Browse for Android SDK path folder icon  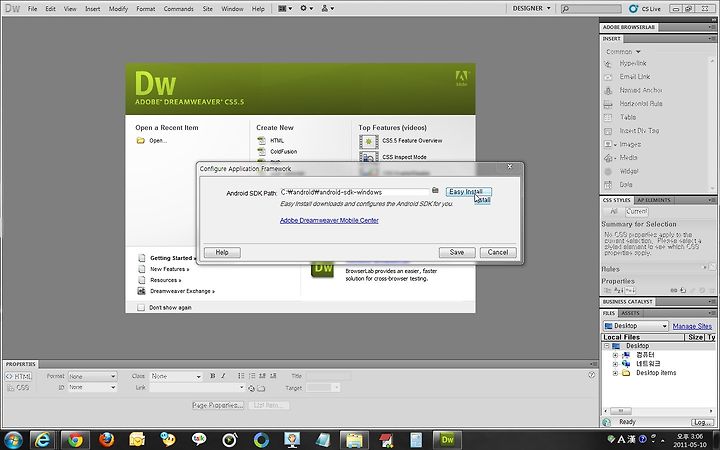click(435, 191)
